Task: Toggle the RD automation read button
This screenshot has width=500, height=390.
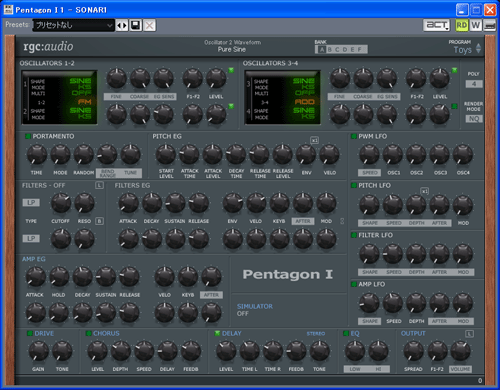Action: (x=462, y=25)
